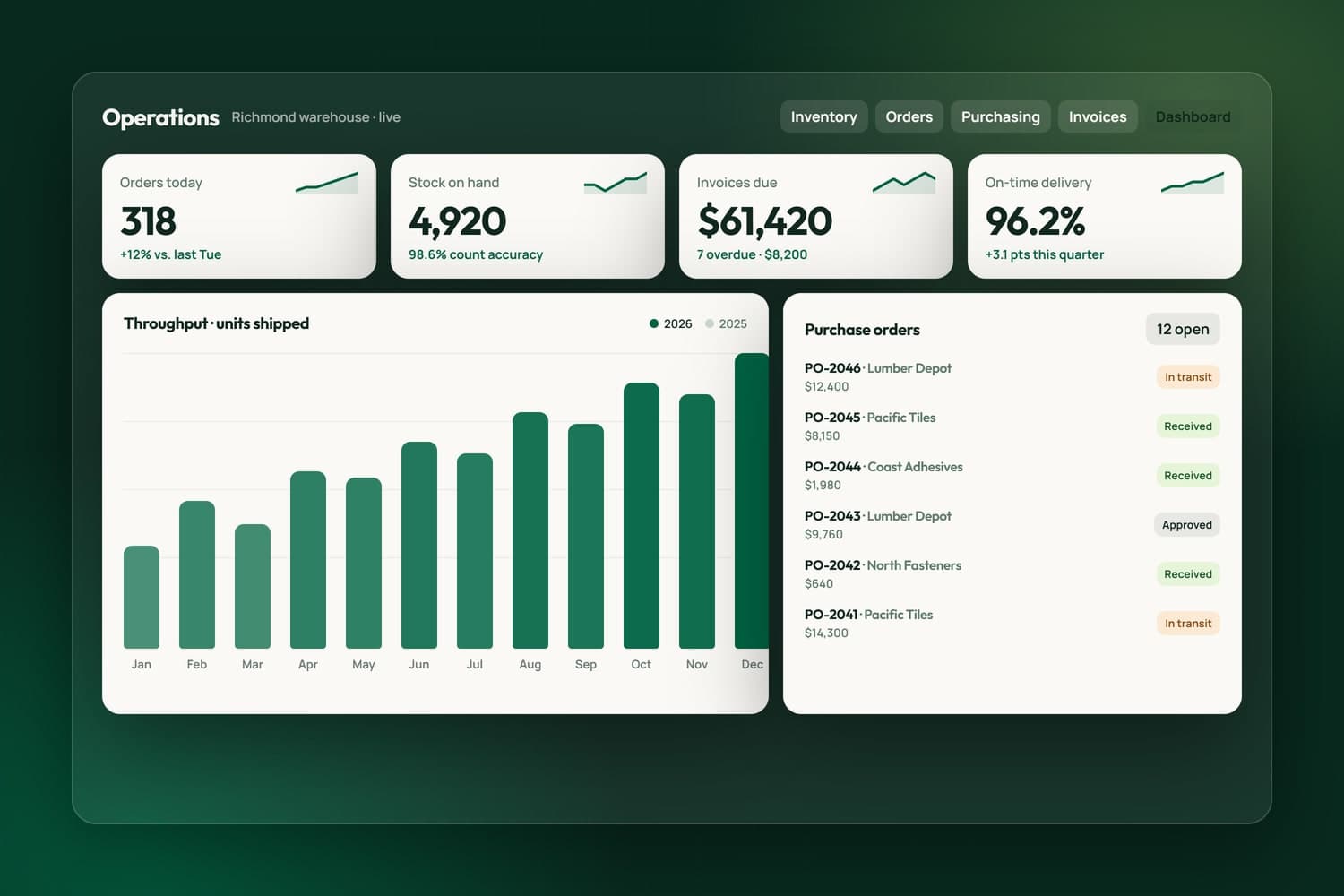Viewport: 1344px width, 896px height.
Task: Click the On-time delivery sparkline icon
Action: coord(1193,183)
